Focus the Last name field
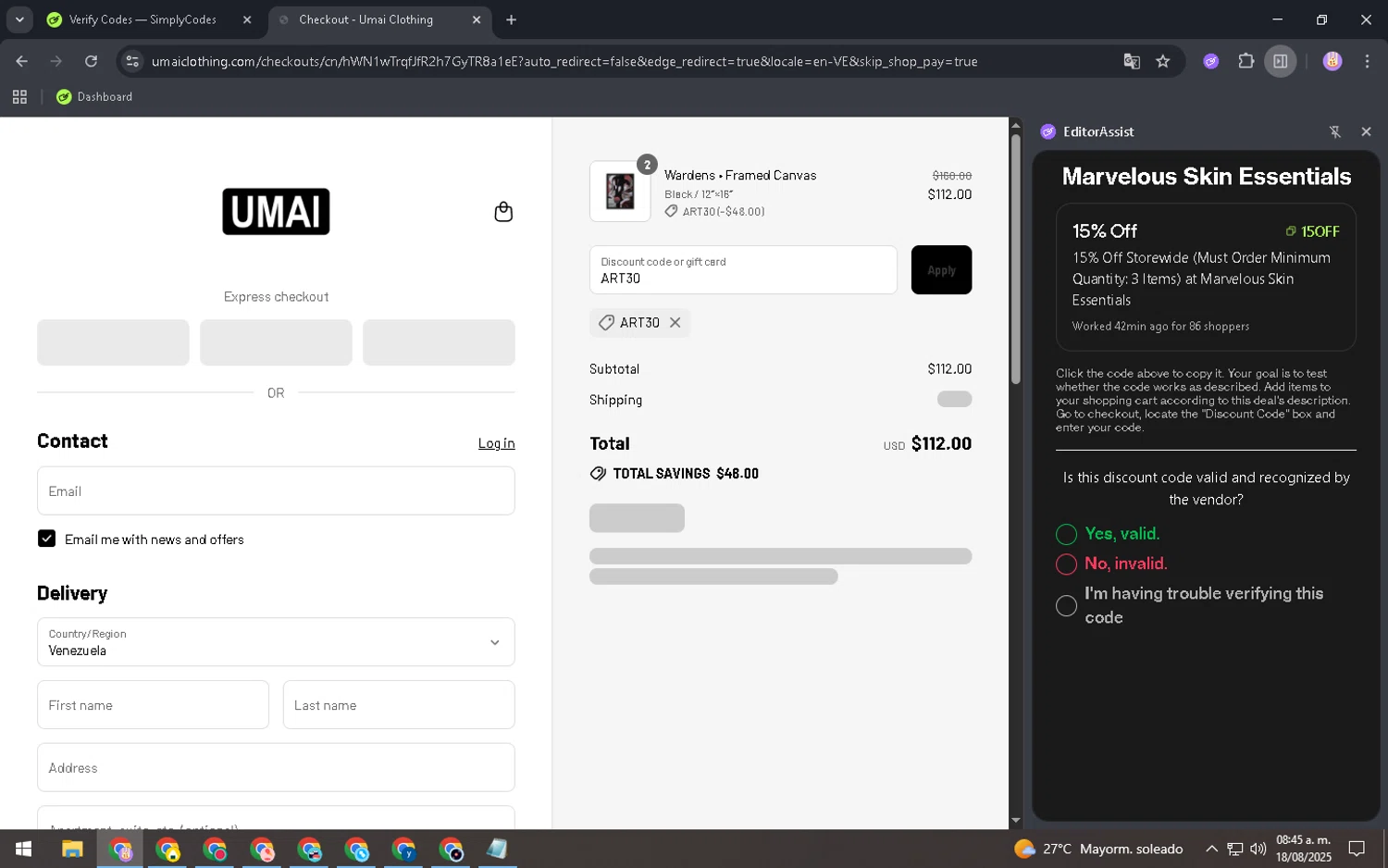The image size is (1388, 868). coord(399,704)
